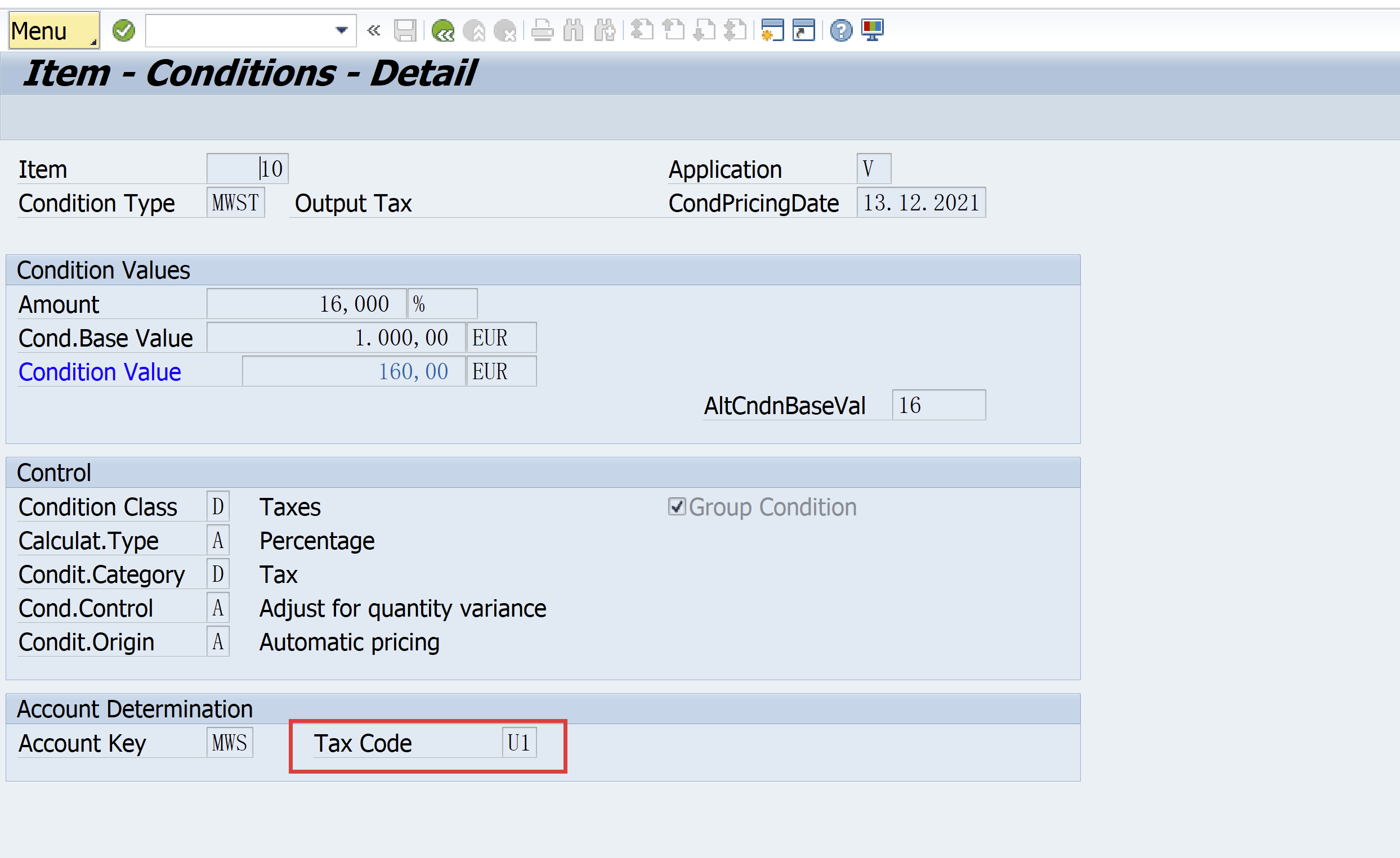Click the Print icon
This screenshot has height=858, width=1400.
pos(542,31)
